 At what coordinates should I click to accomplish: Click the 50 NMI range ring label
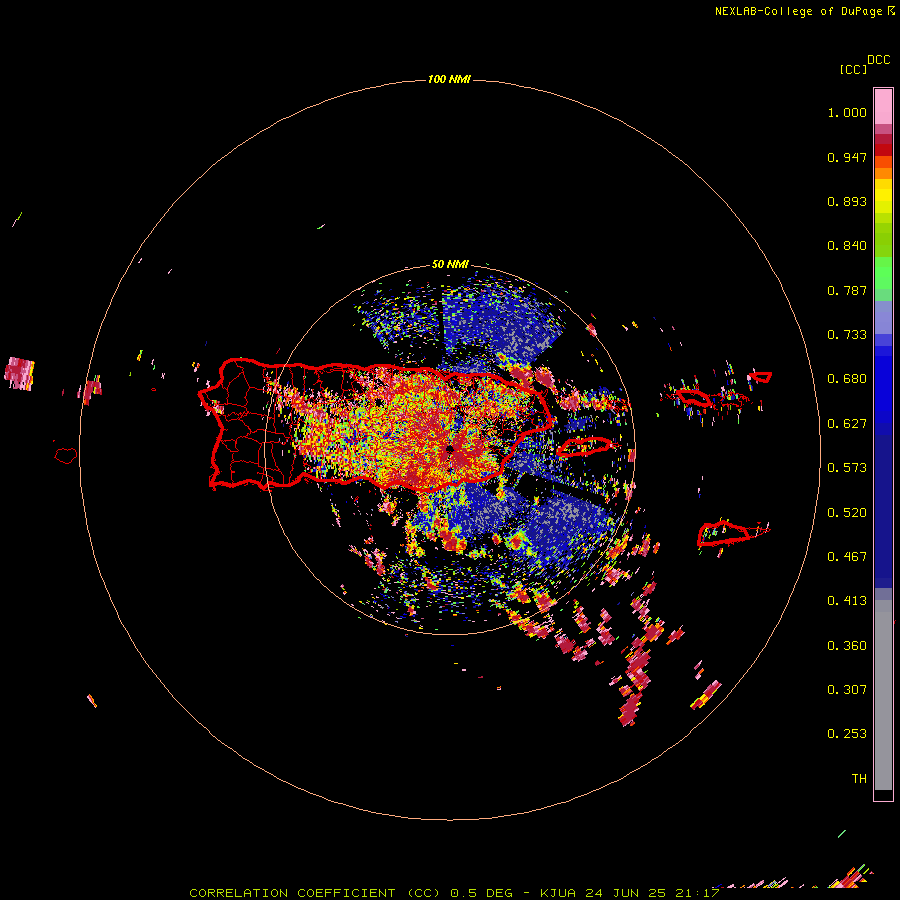[450, 265]
